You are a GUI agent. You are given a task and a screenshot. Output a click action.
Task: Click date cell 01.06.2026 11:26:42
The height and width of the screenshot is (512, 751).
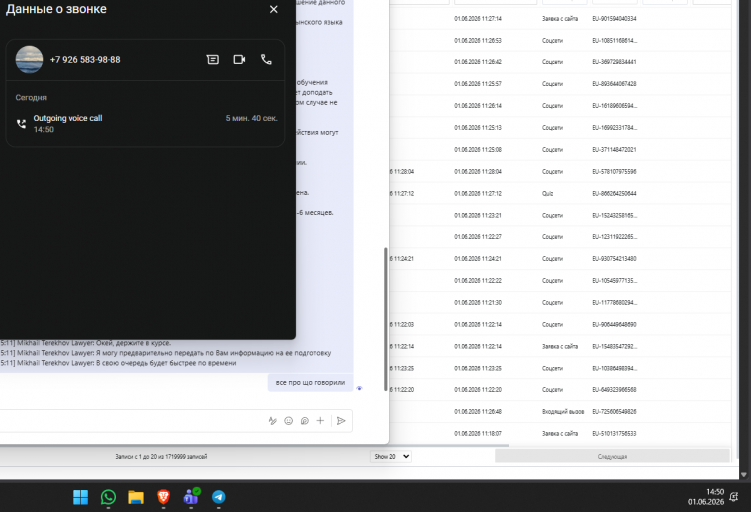(478, 62)
